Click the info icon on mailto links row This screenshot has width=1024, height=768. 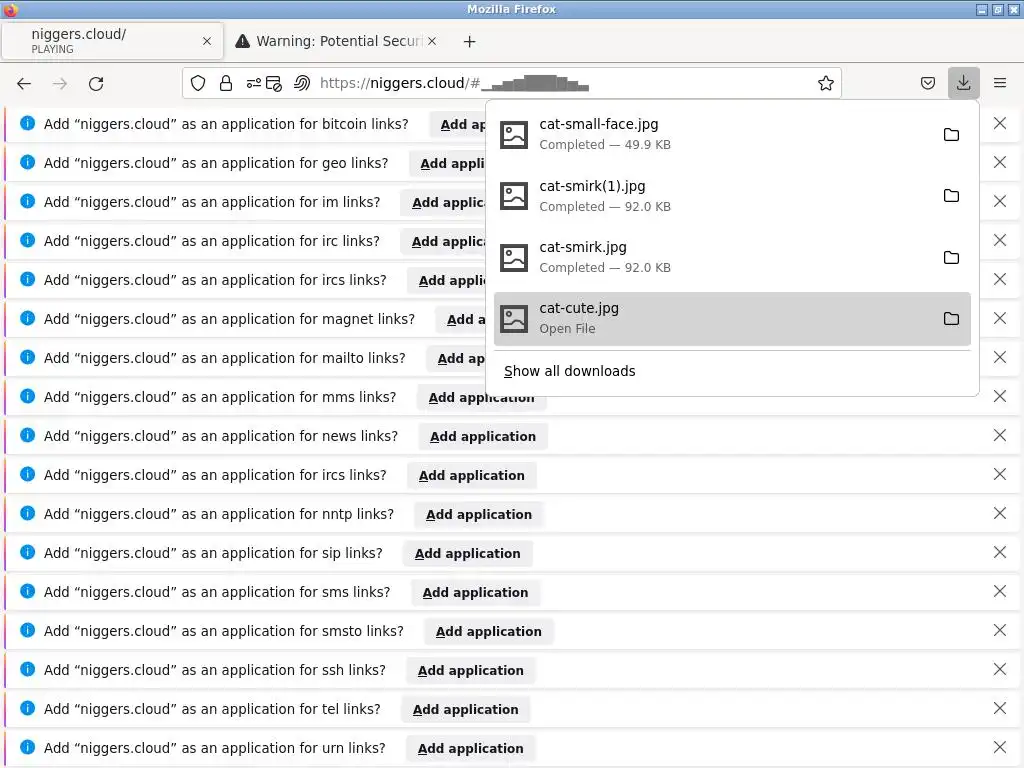click(x=27, y=357)
